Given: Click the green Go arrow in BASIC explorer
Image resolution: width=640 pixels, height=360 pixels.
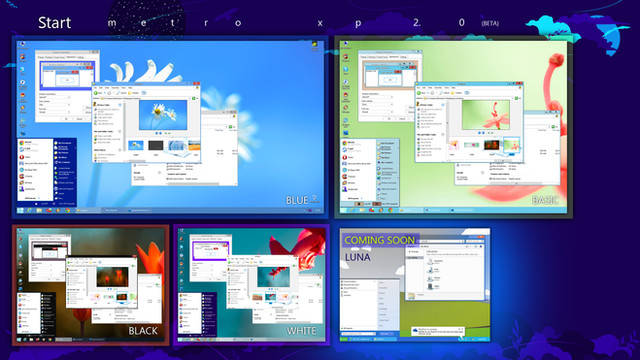Looking at the screenshot, I should tap(517, 98).
